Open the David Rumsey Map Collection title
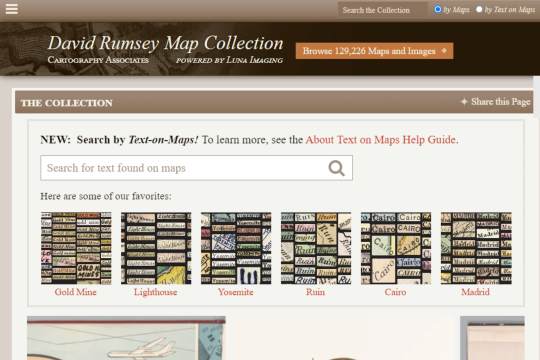Screen dimensions: 540x360 pyautogui.click(x=165, y=43)
